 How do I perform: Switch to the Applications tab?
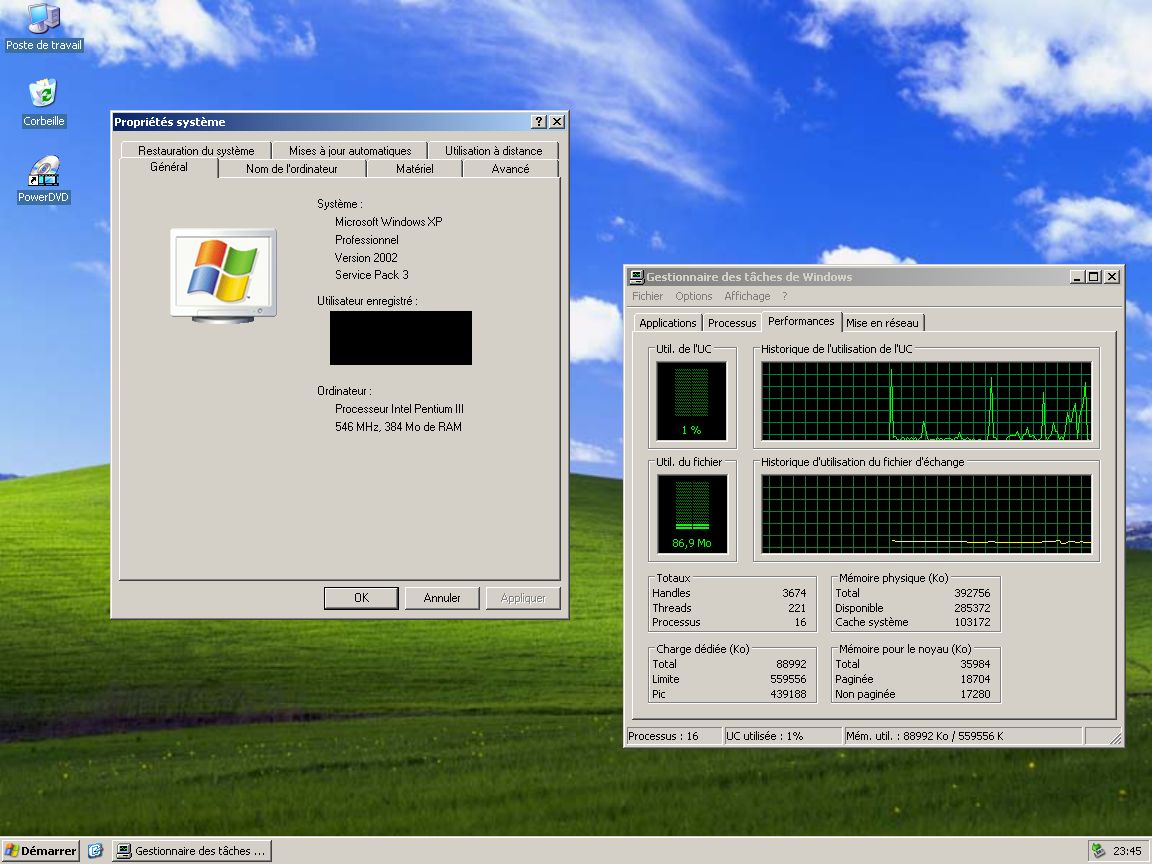click(668, 323)
